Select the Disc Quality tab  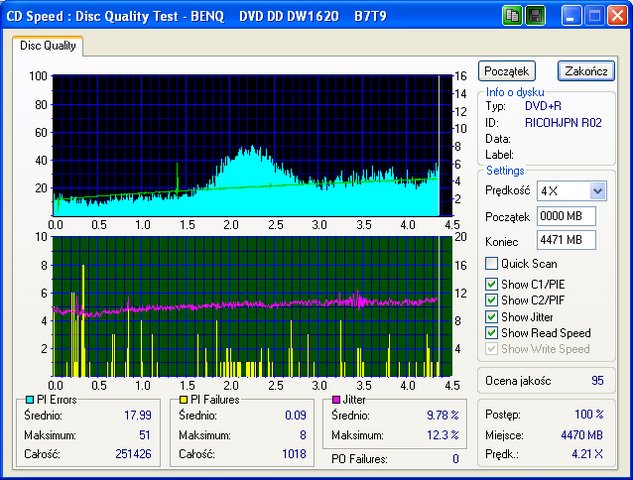[x=48, y=46]
